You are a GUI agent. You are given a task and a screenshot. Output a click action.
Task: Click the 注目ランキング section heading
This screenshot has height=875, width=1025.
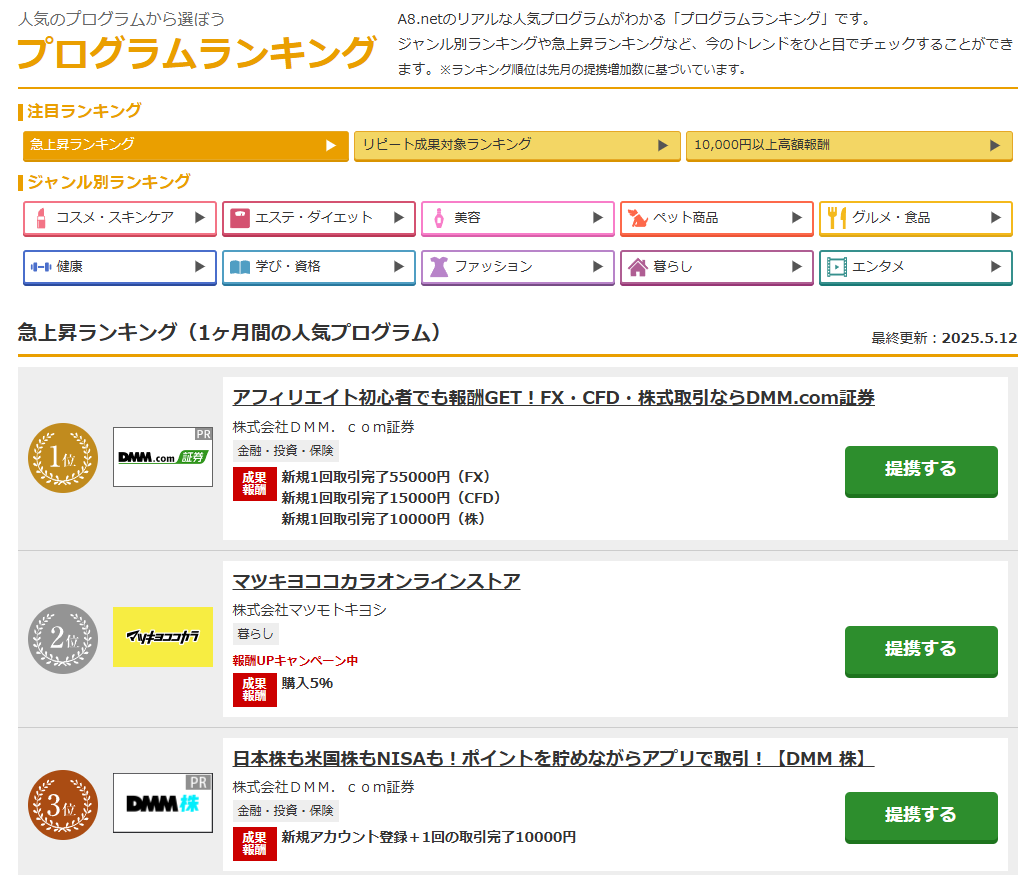[x=84, y=111]
